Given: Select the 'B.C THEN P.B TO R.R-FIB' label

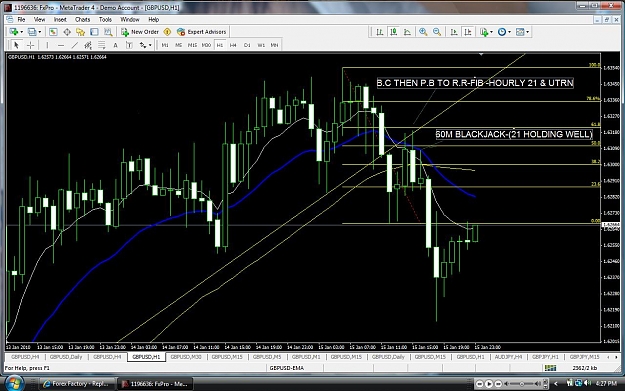Looking at the screenshot, I should tap(475, 83).
